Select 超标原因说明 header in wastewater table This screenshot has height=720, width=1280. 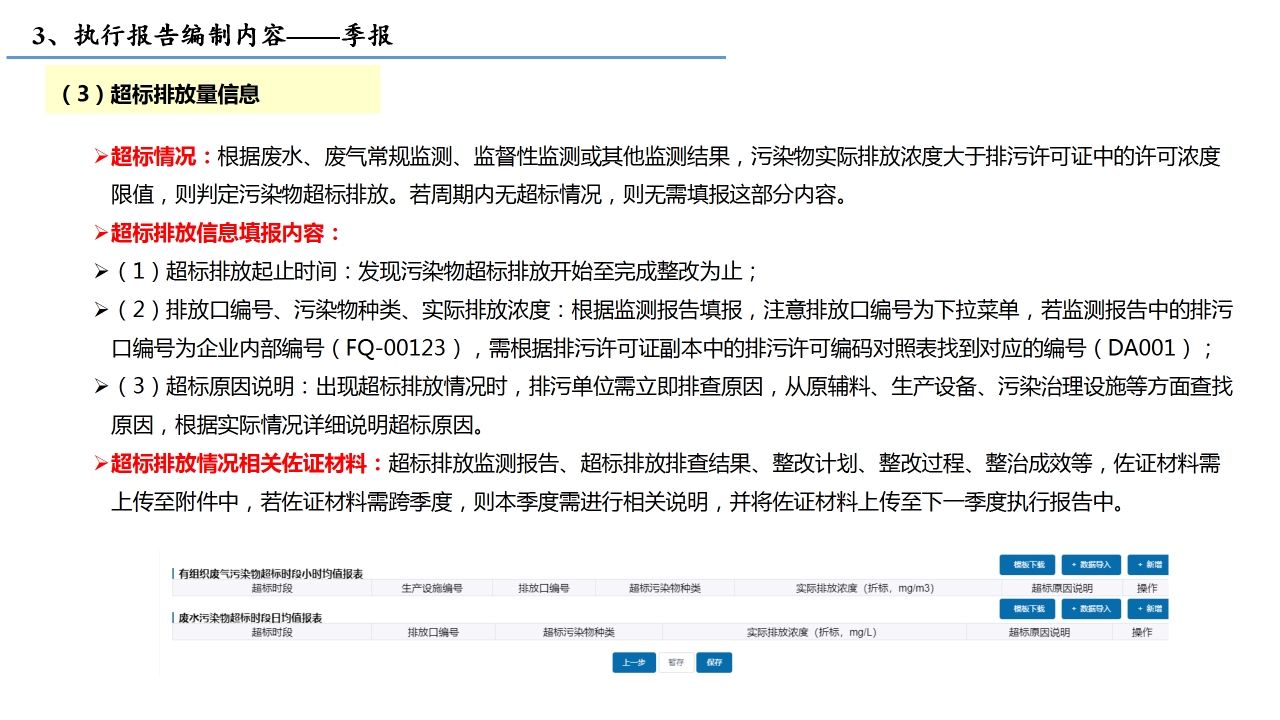(x=1038, y=632)
